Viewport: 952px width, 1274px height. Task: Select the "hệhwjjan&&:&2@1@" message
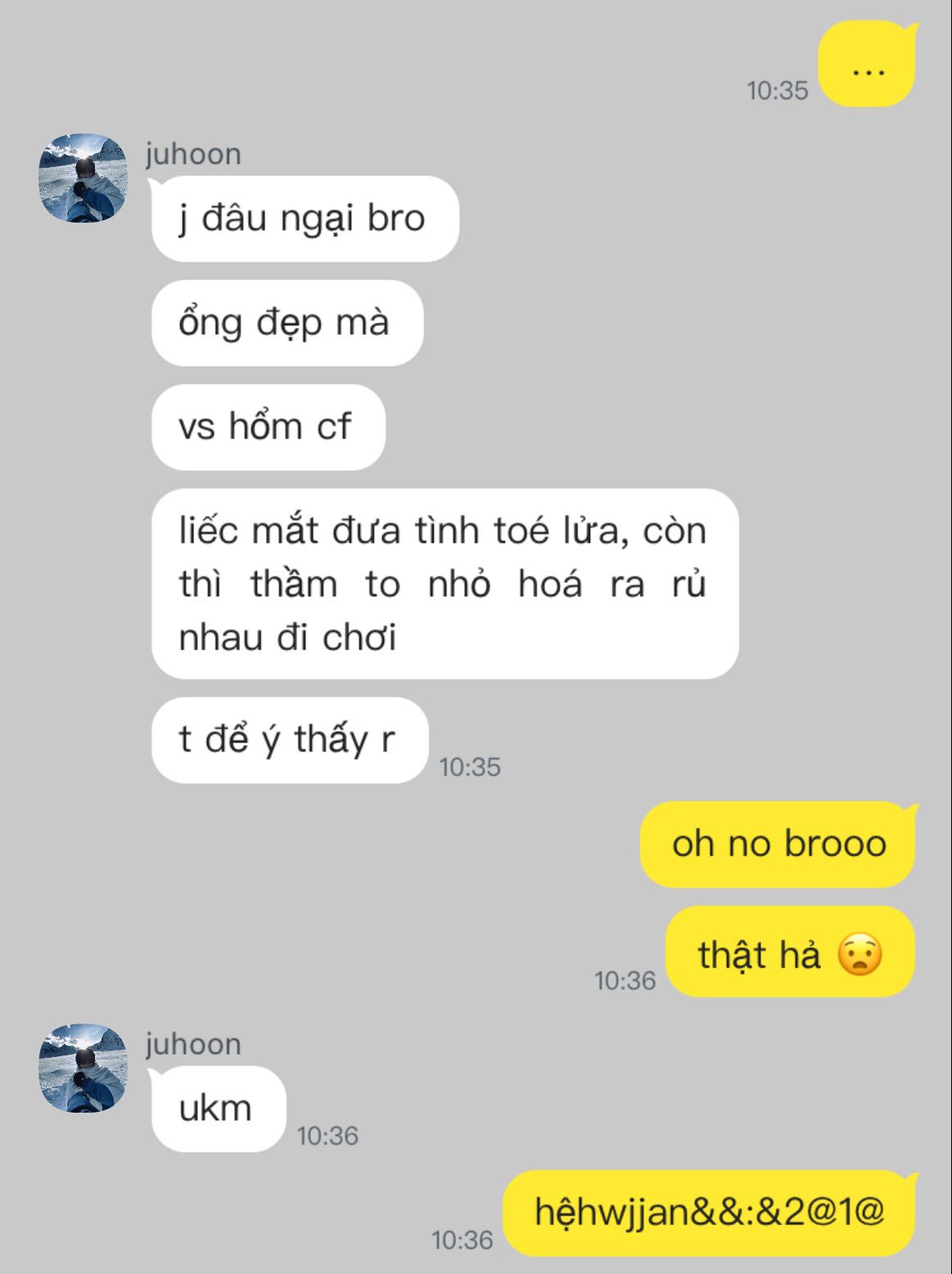[710, 1213]
